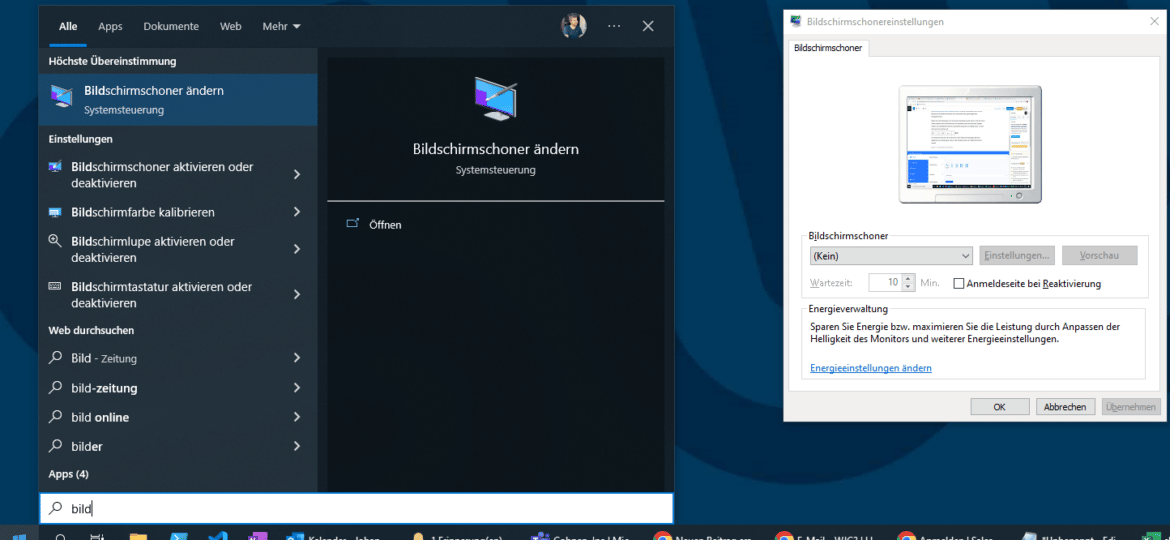
Task: Expand the Mehr filter dropdown
Action: point(281,27)
